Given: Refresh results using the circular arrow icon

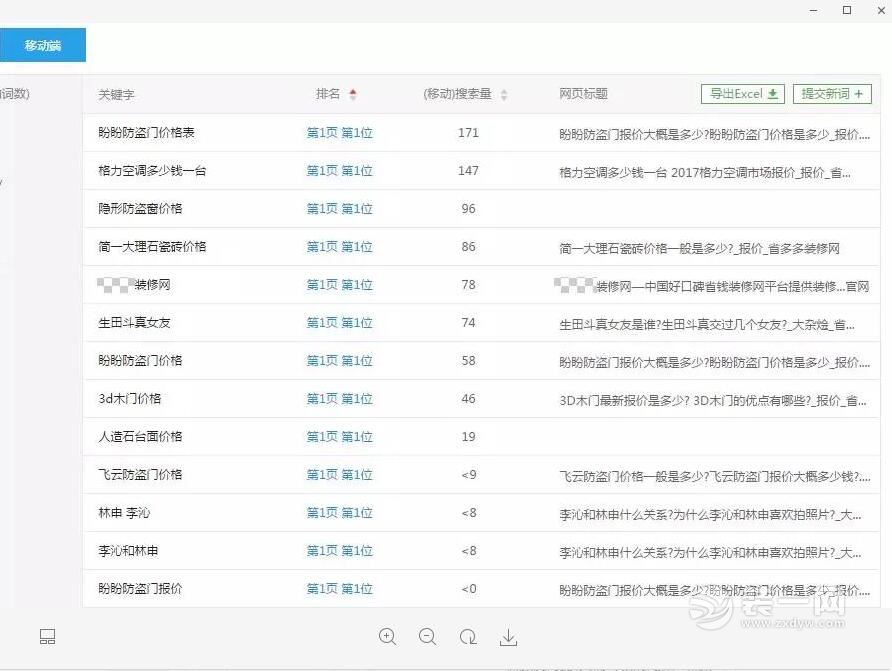Looking at the screenshot, I should (x=468, y=636).
